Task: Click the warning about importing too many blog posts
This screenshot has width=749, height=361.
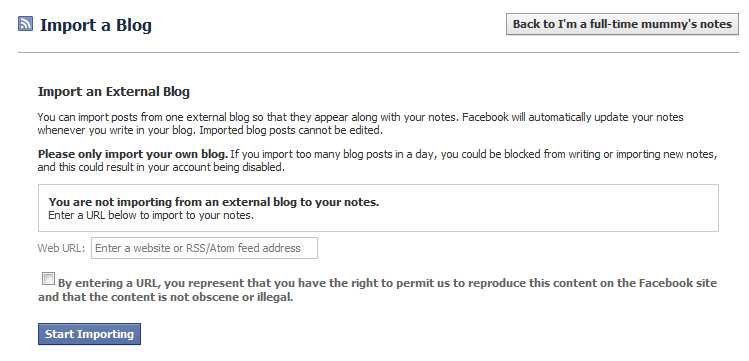Action: 474,155
